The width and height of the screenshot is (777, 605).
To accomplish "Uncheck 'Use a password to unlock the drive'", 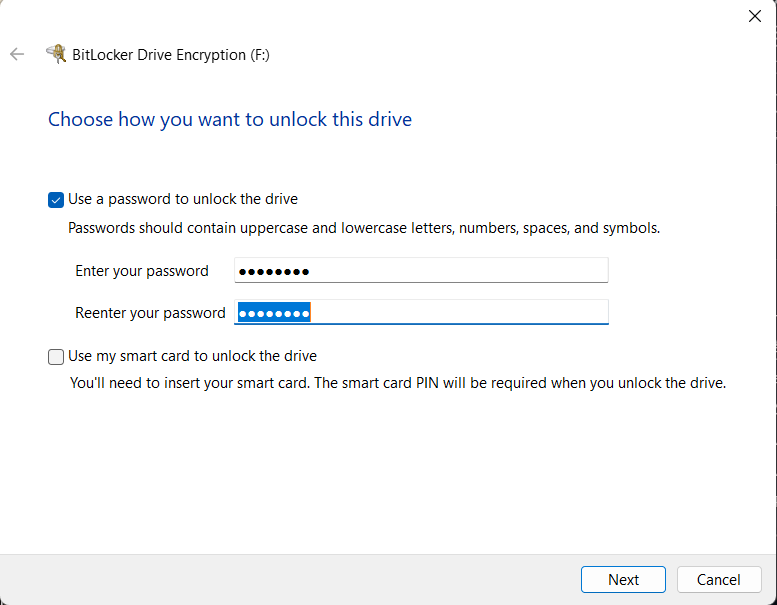I will coord(56,200).
